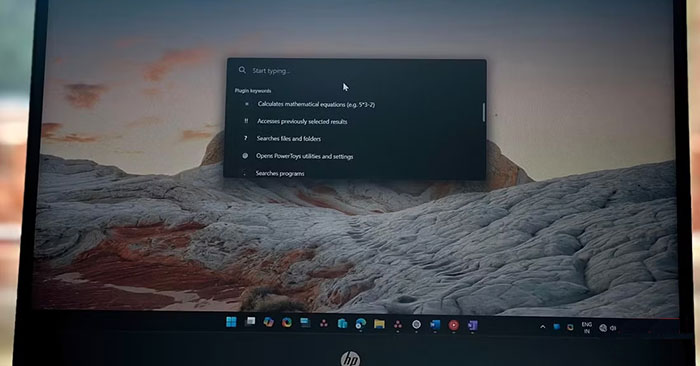Select "Accesses previously selected results" row
Viewport: 700px width, 366px height.
coord(355,121)
